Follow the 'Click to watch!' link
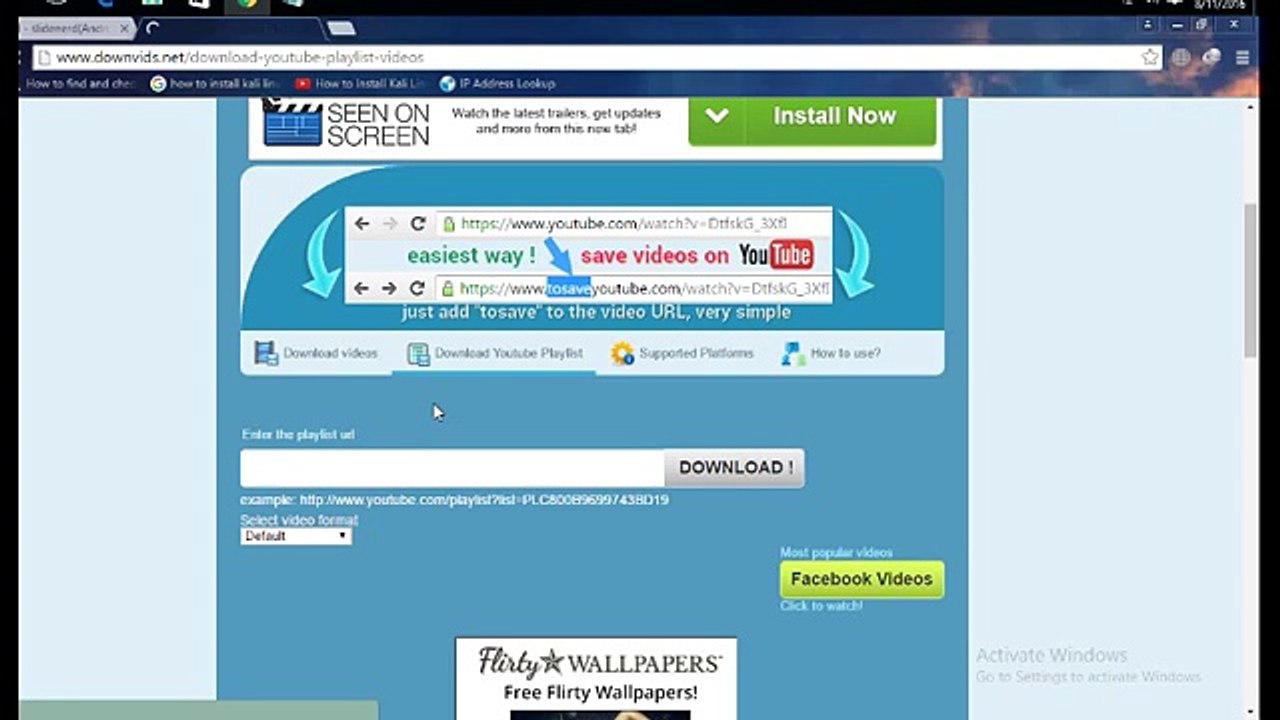Viewport: 1280px width, 720px height. click(821, 606)
